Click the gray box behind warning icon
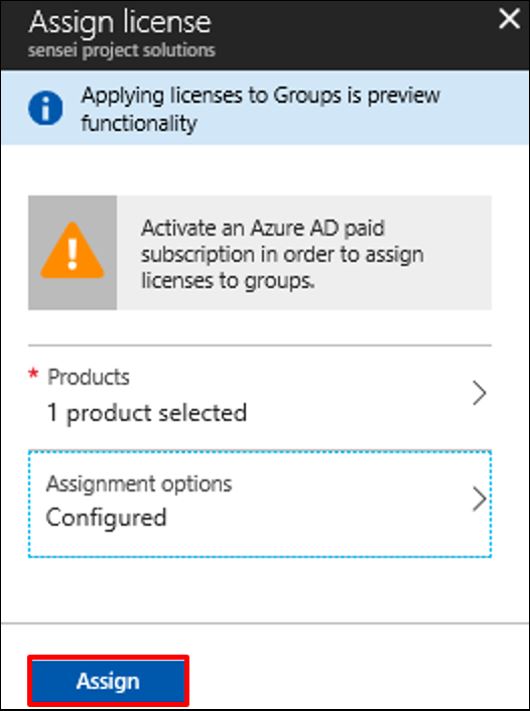The width and height of the screenshot is (530, 711). [73, 253]
